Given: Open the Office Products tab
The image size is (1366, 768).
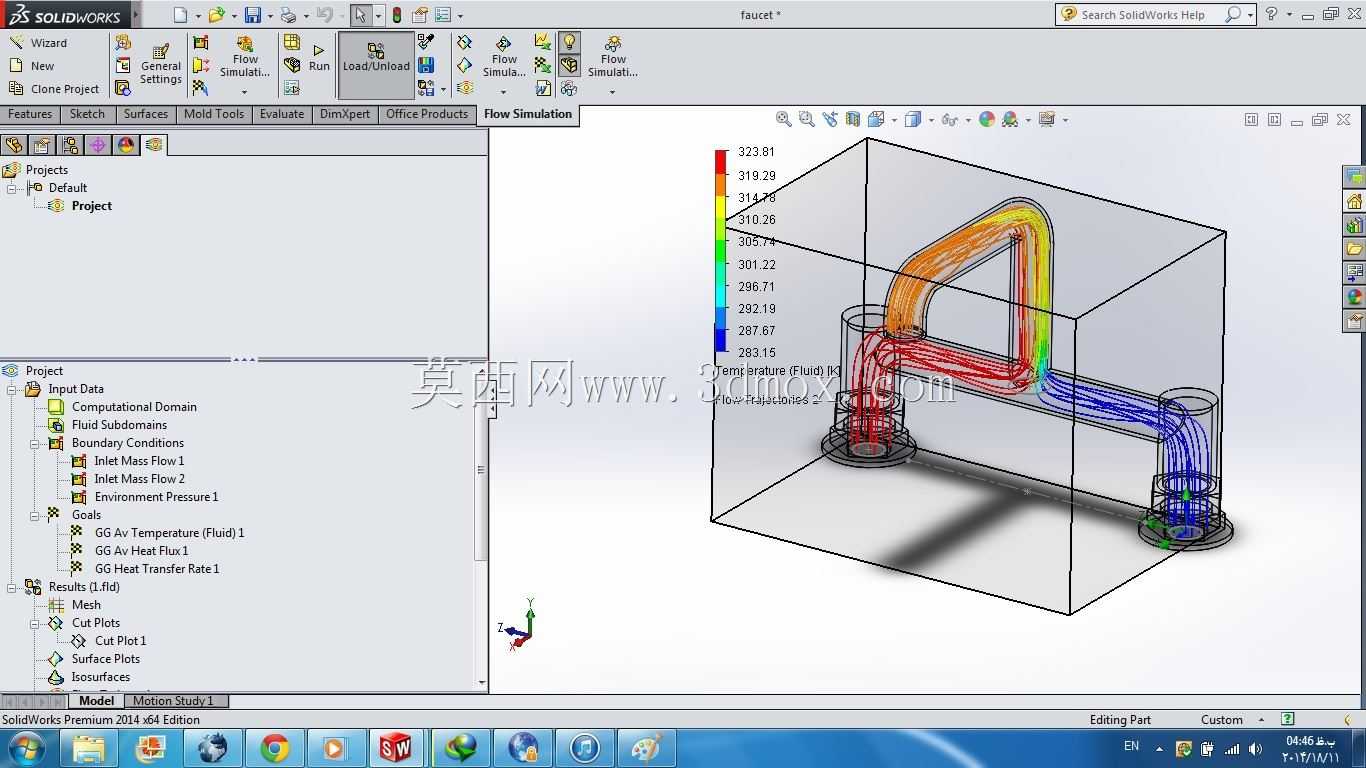Looking at the screenshot, I should pyautogui.click(x=427, y=114).
